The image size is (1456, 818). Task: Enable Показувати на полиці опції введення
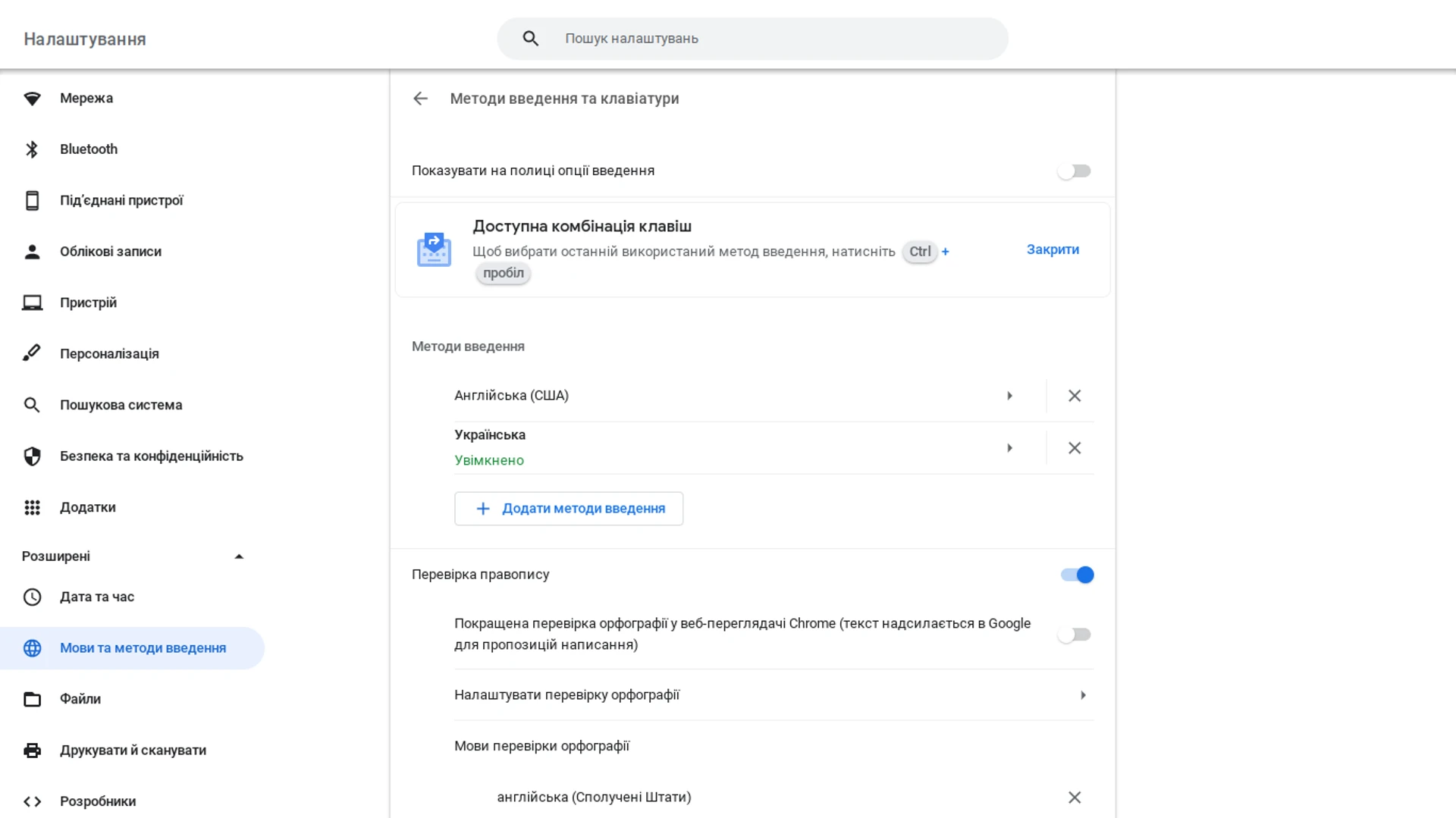point(1074,171)
